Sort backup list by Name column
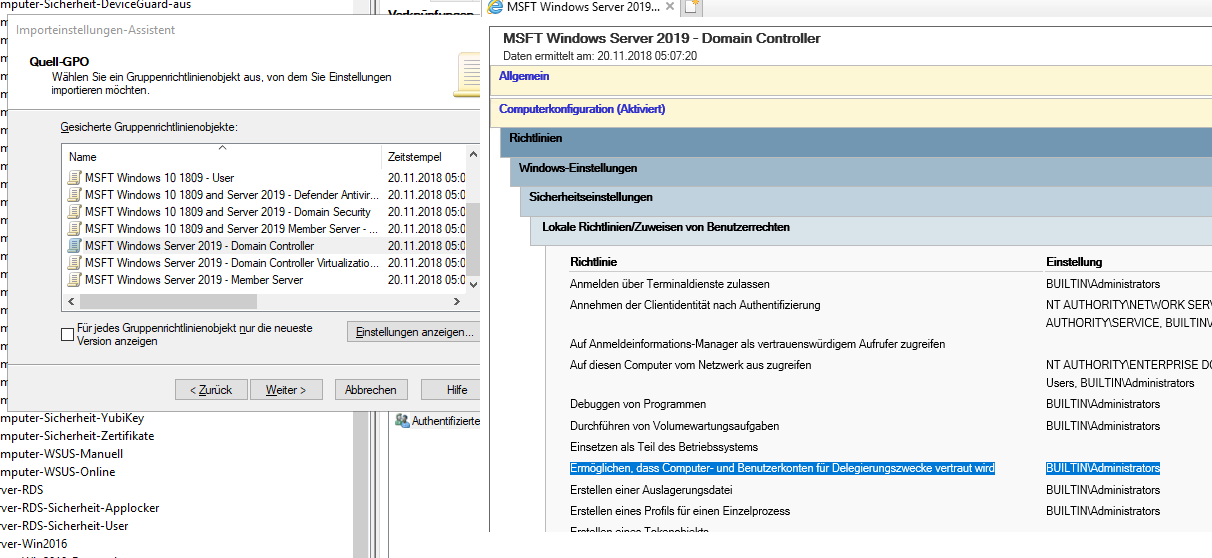 (222, 157)
